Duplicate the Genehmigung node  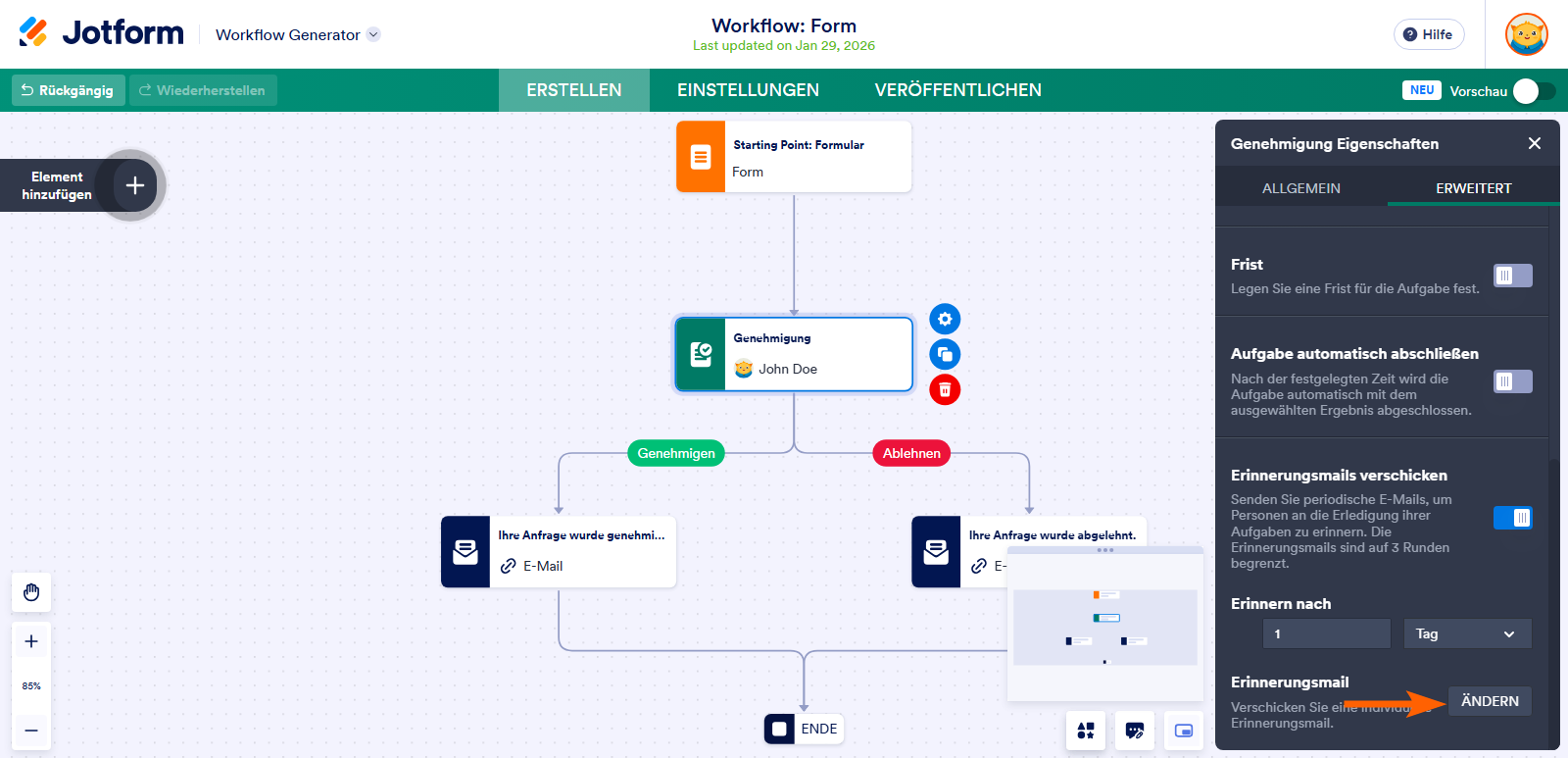pos(945,354)
